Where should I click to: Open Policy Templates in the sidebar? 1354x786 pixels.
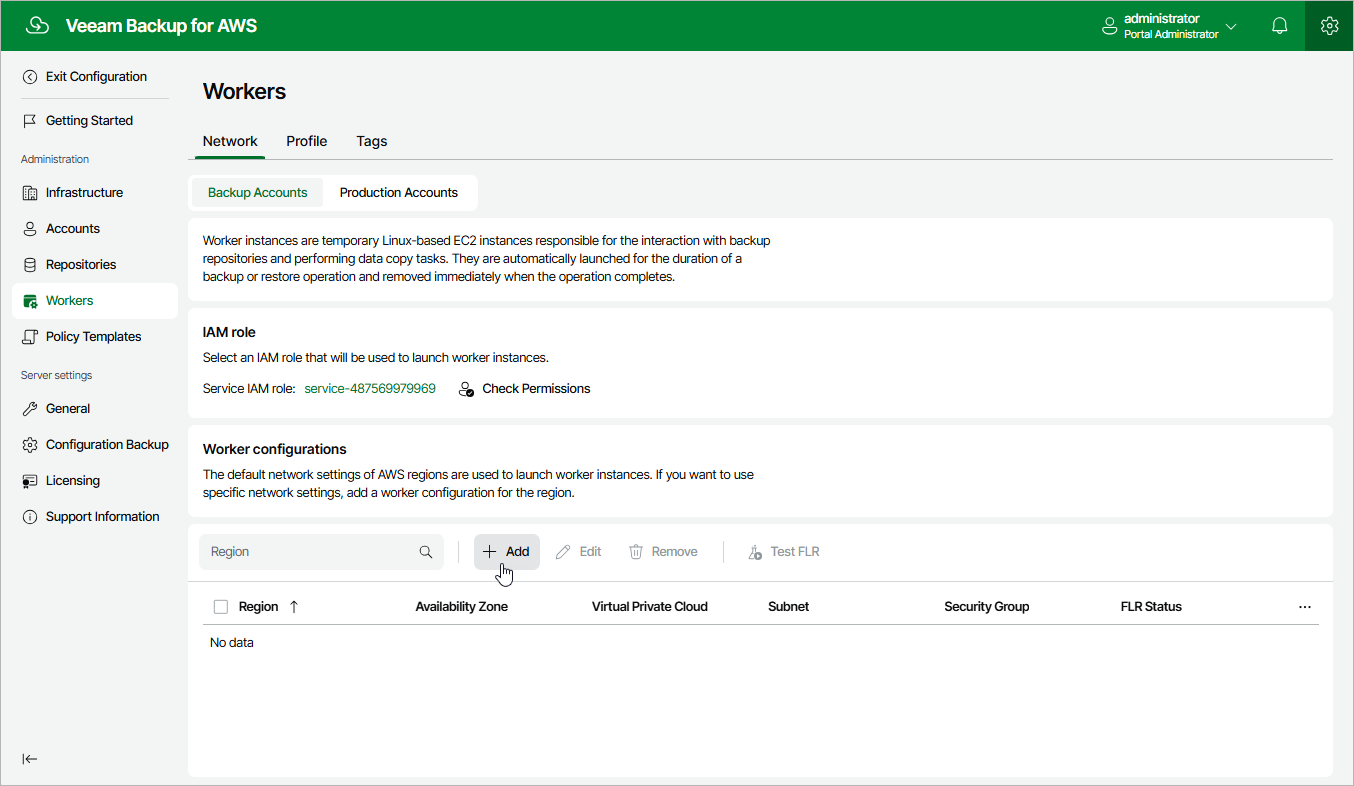pos(95,337)
